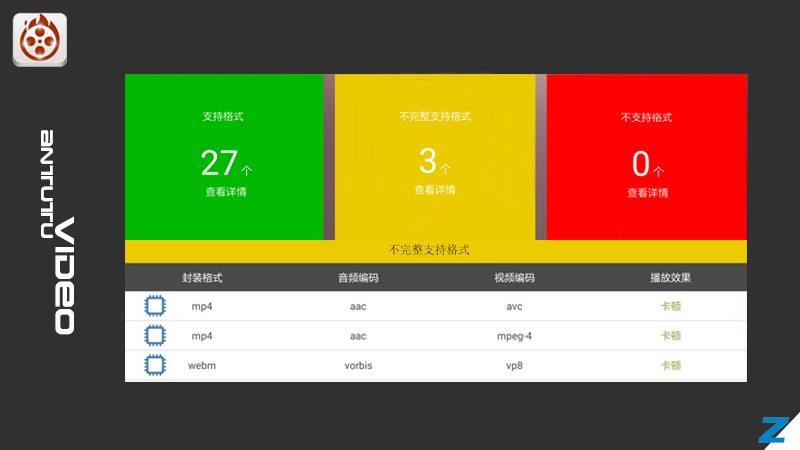View details link under 3 partial formats

435,190
